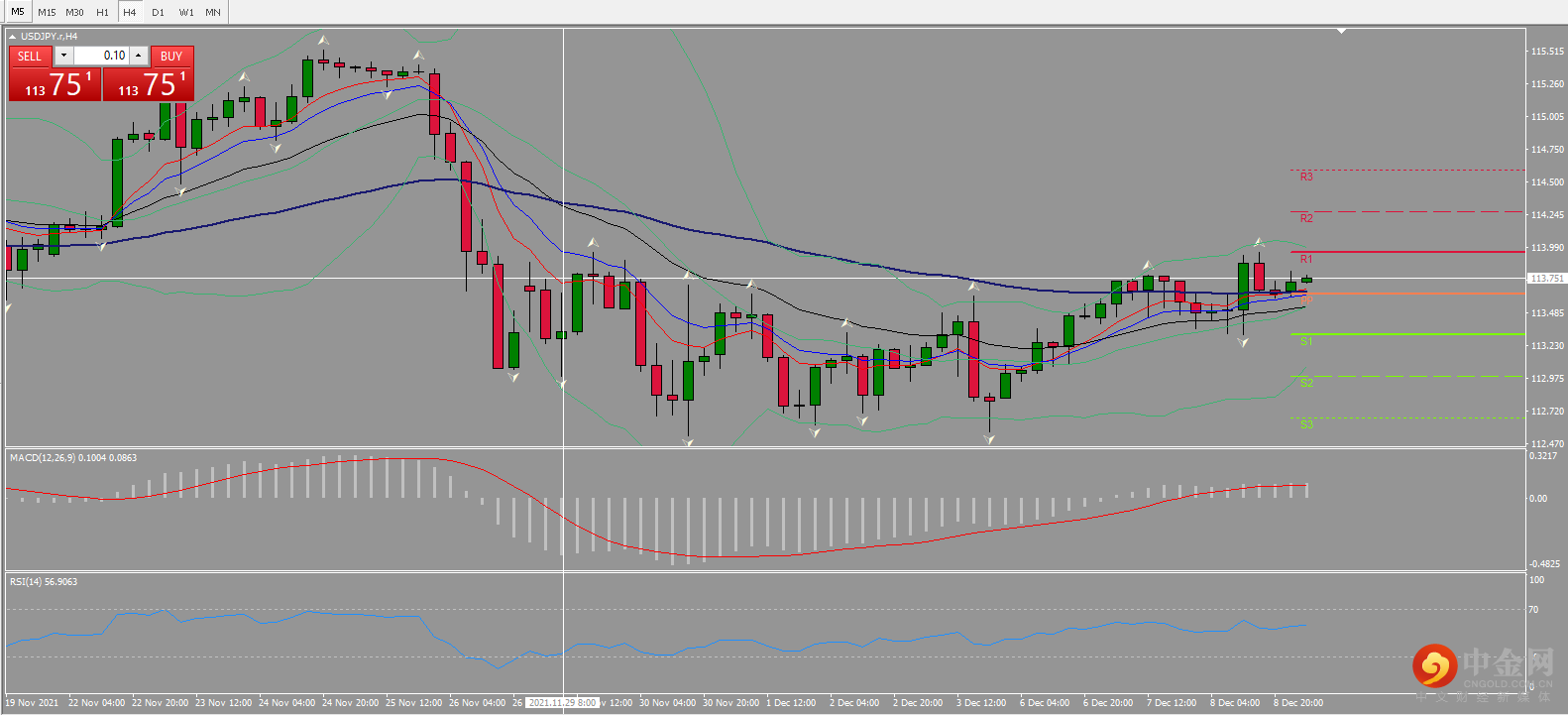Click the MACD 0.3217 scale value

pos(1543,456)
